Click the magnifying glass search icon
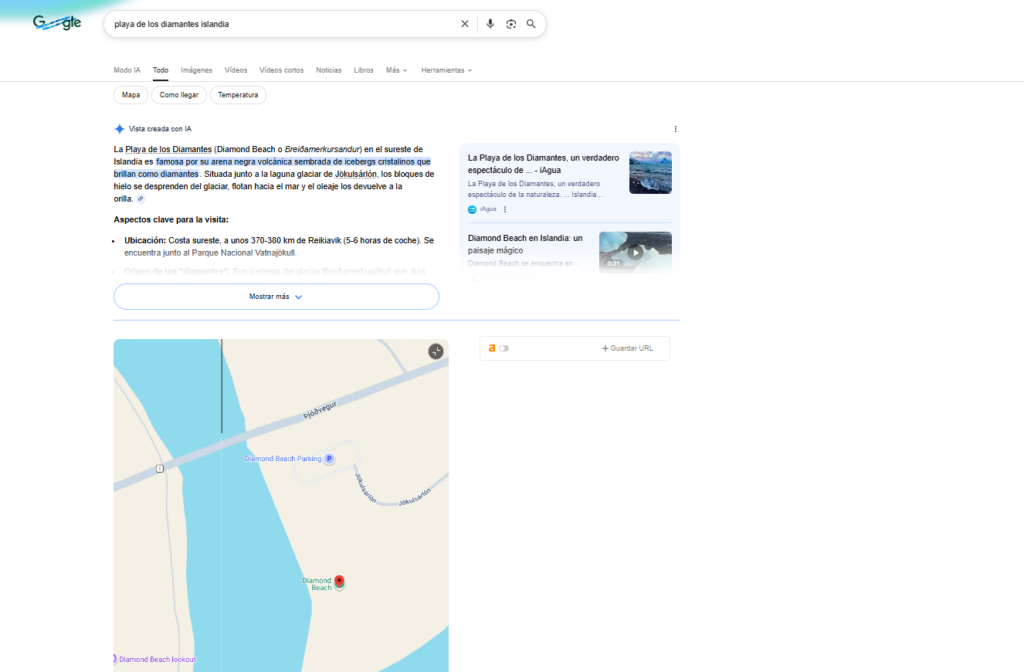1024x672 pixels. coord(531,24)
